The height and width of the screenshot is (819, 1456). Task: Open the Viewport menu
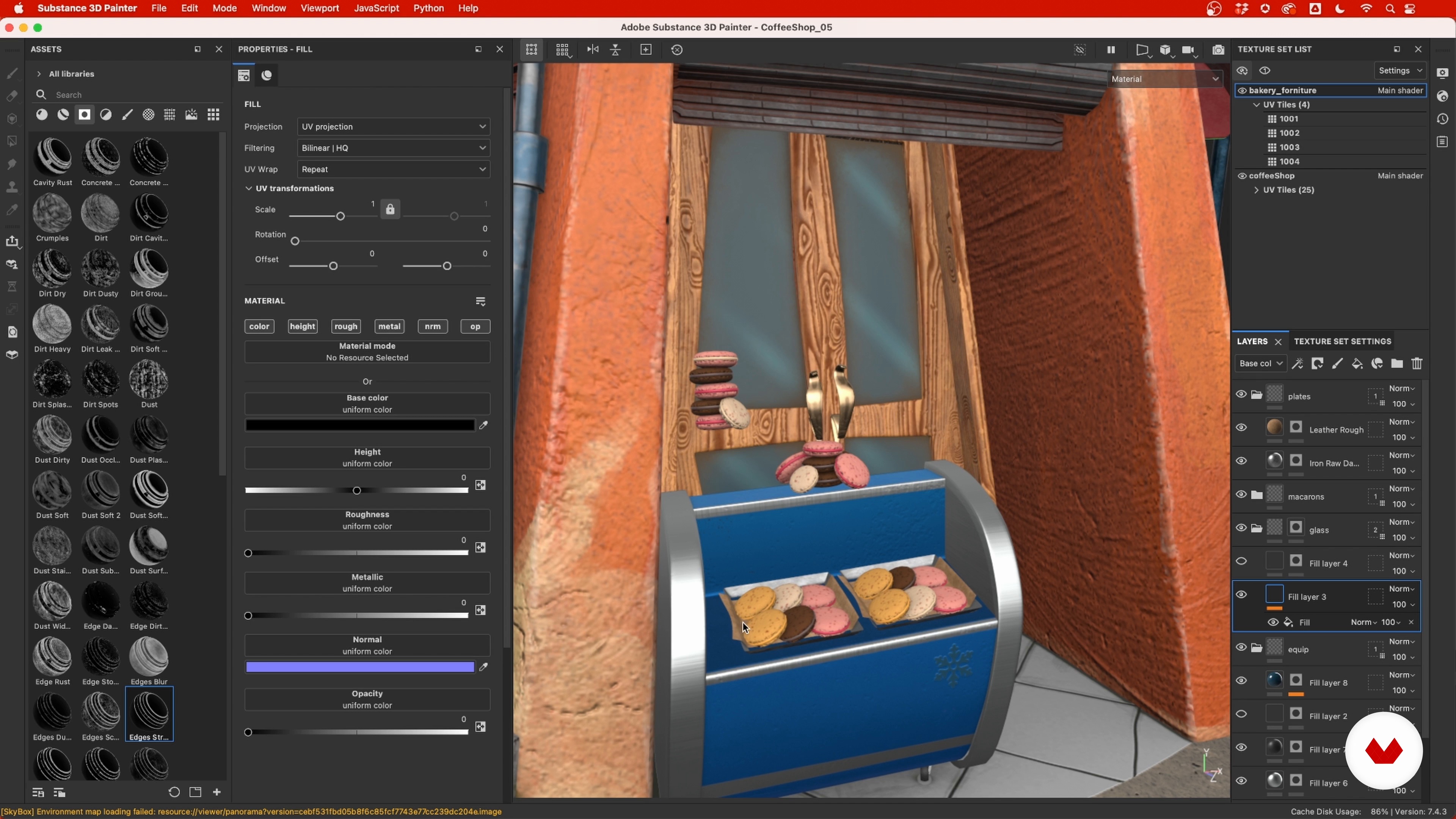tap(320, 8)
